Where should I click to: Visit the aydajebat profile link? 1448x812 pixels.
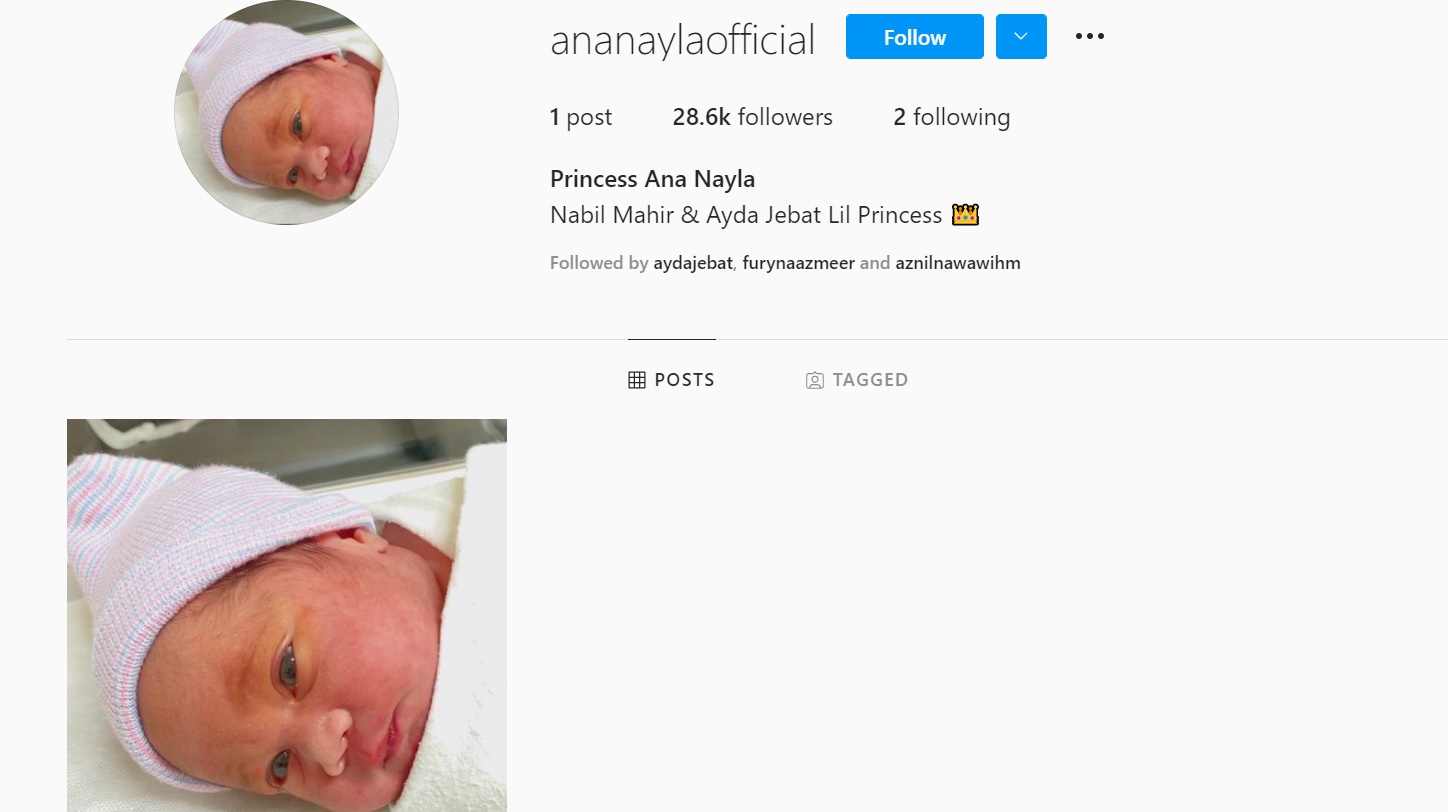[693, 263]
